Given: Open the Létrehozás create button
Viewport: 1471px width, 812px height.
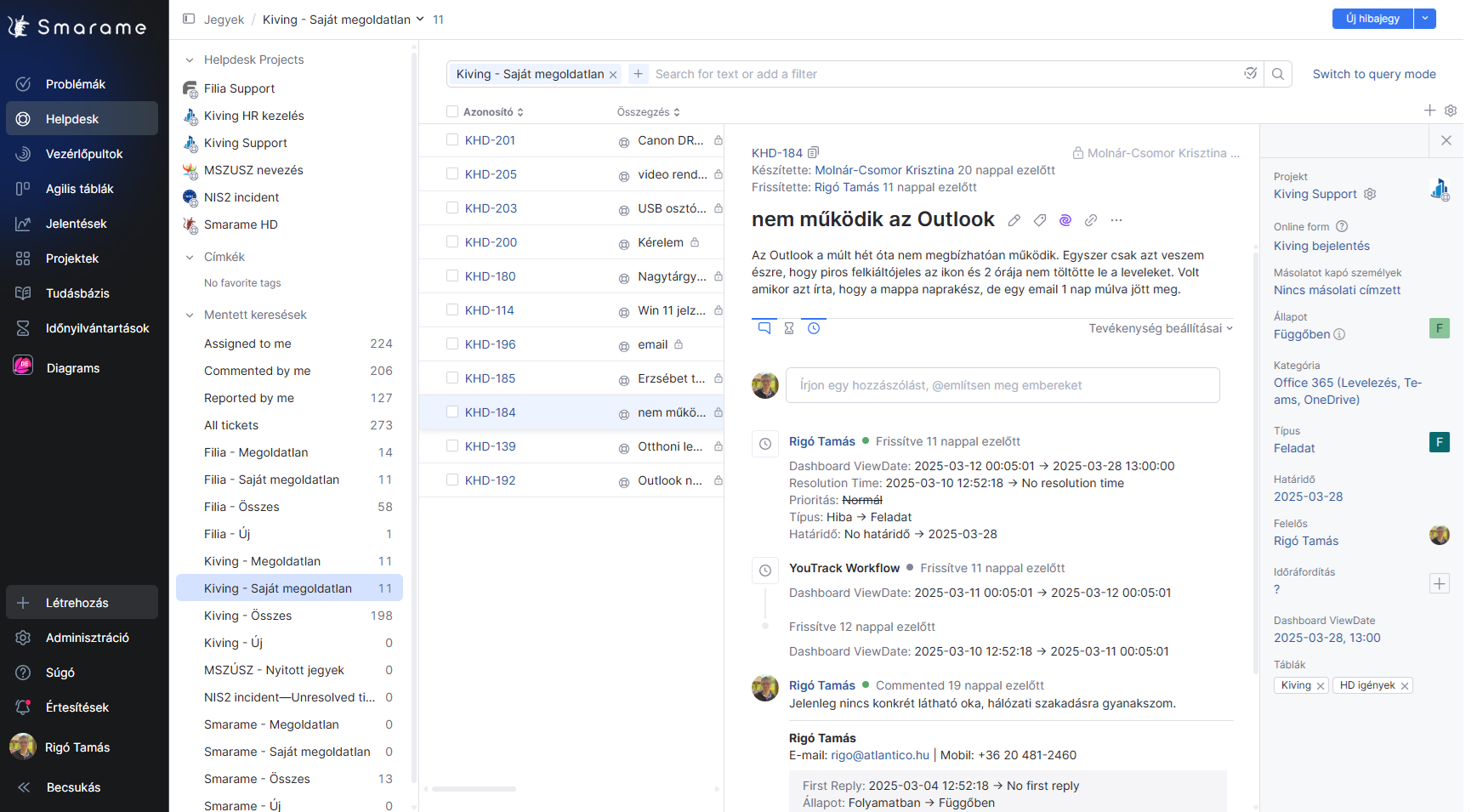Looking at the screenshot, I should [x=82, y=603].
